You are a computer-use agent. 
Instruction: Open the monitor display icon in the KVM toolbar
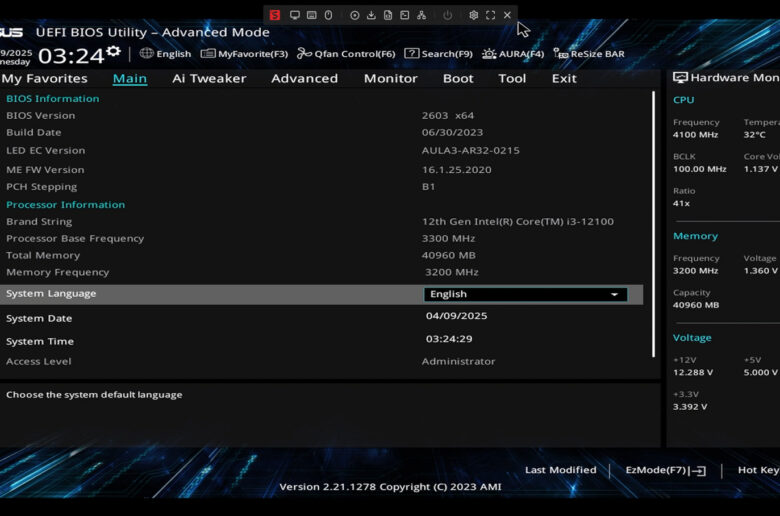pyautogui.click(x=295, y=15)
